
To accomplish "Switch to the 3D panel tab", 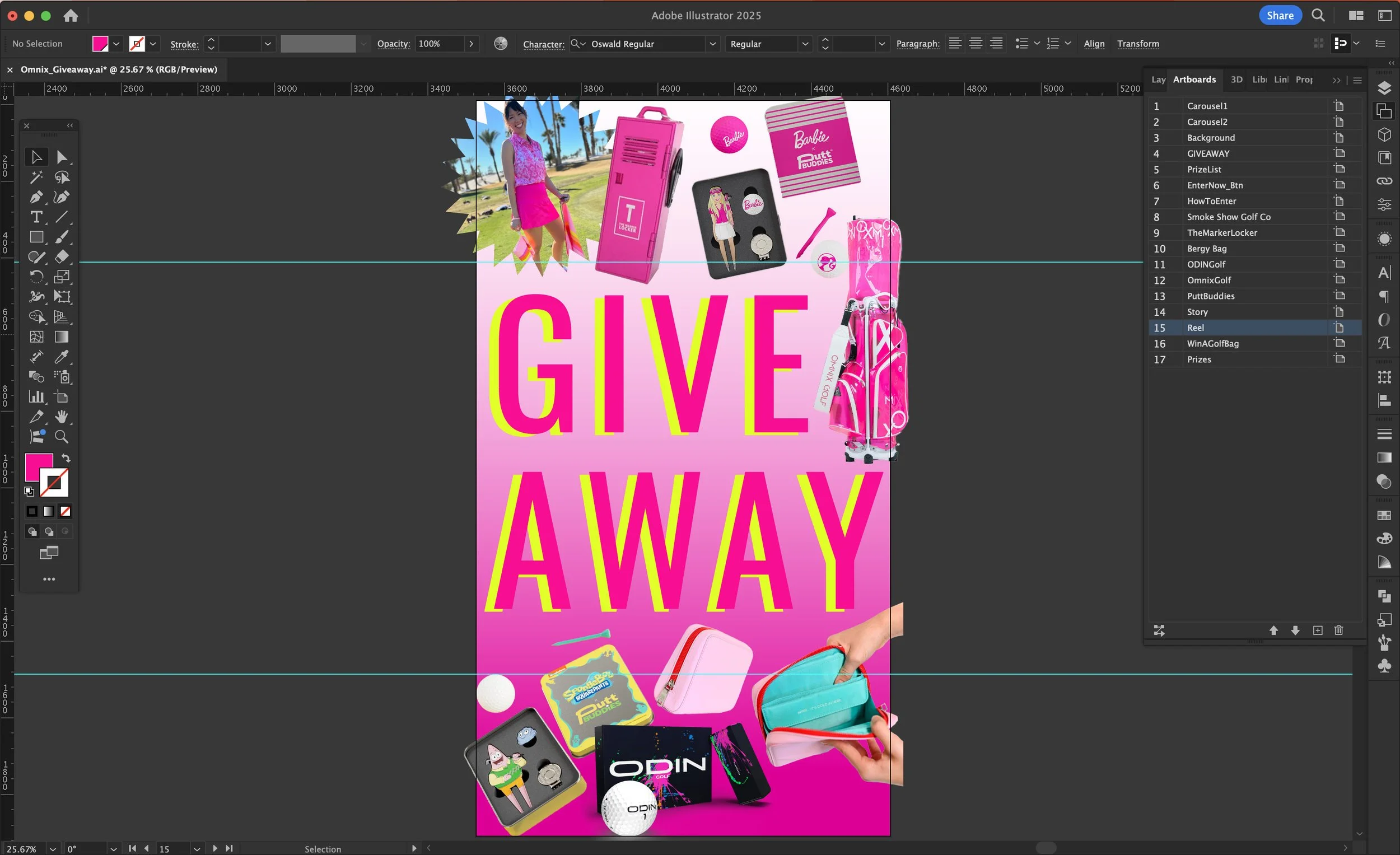I will 1236,80.
